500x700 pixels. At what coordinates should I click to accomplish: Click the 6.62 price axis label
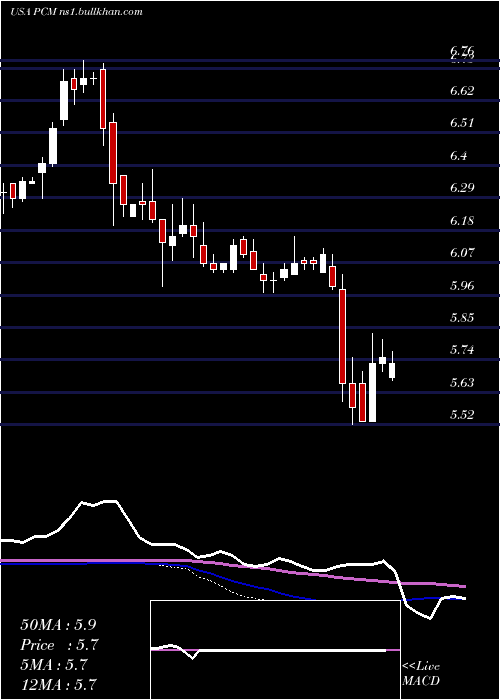coord(462,91)
